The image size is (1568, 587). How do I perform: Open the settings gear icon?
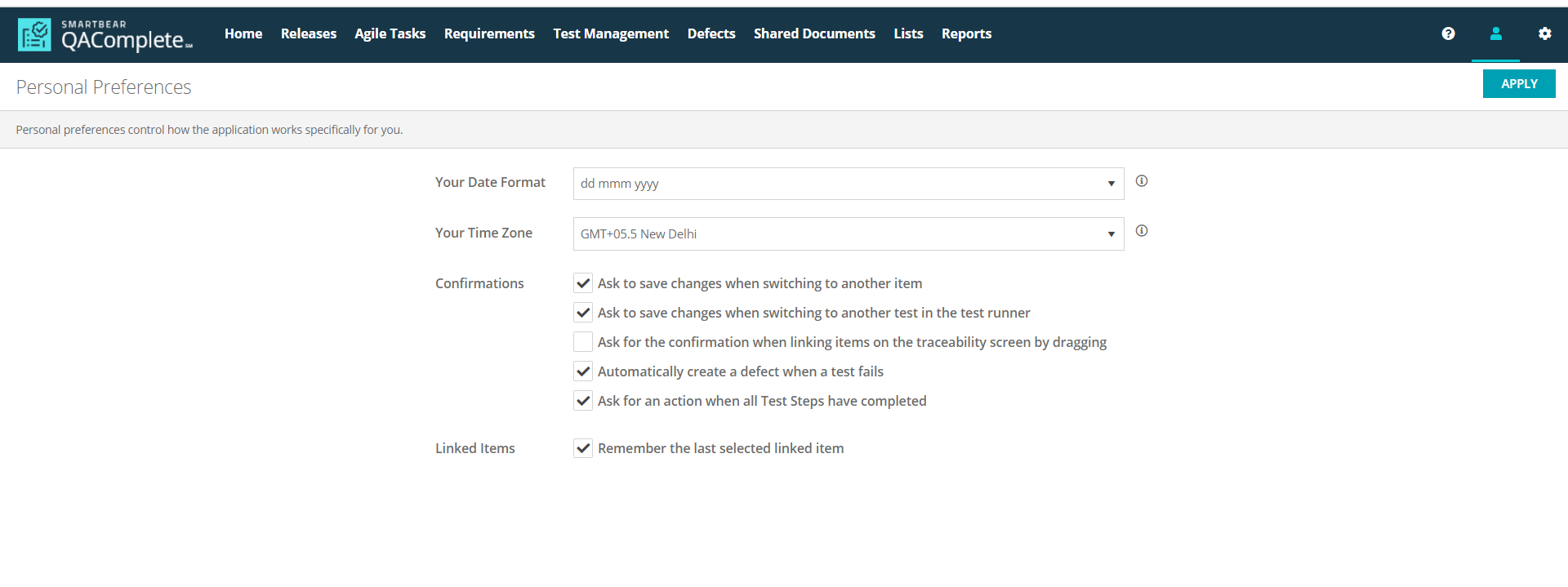coord(1544,33)
